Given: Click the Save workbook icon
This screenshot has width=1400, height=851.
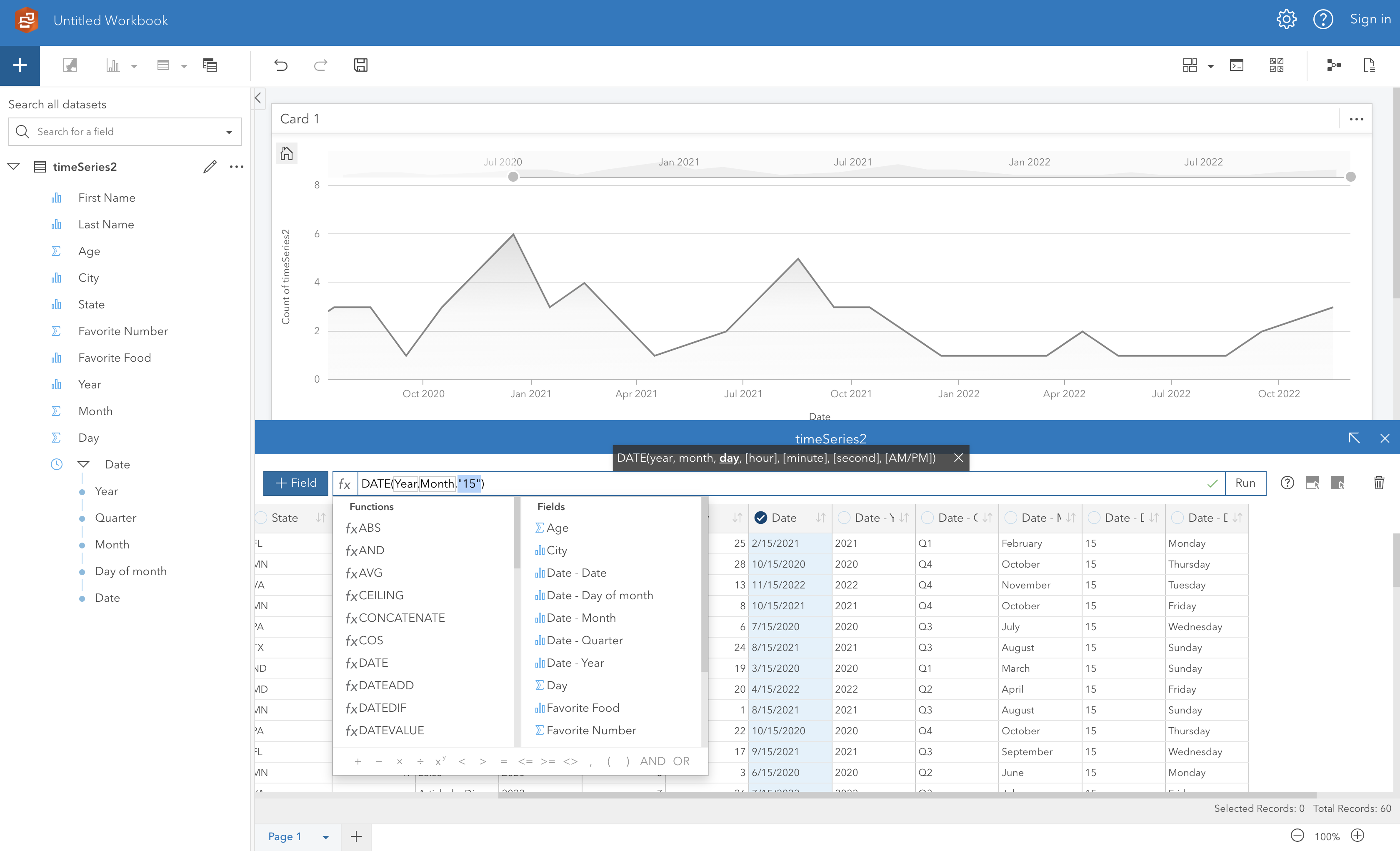Looking at the screenshot, I should click(361, 65).
